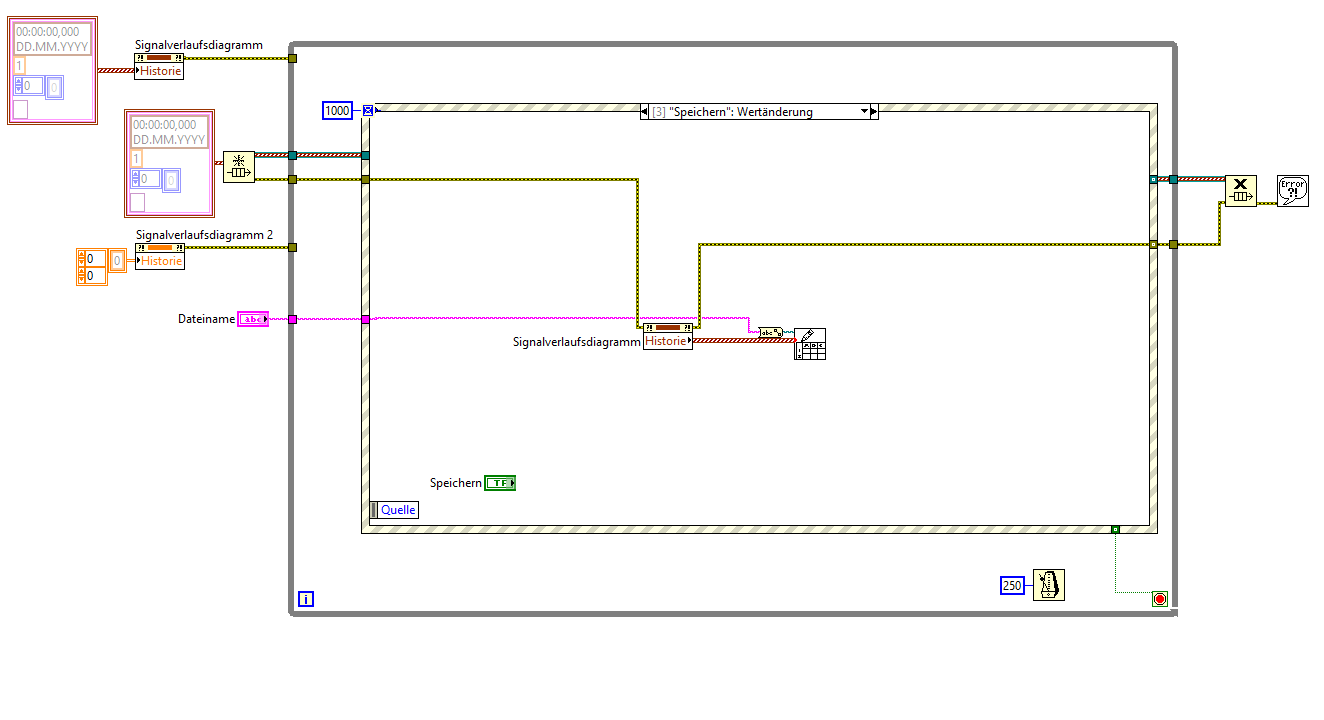Select the Speichern label text
1324x720 pixels.
(456, 483)
